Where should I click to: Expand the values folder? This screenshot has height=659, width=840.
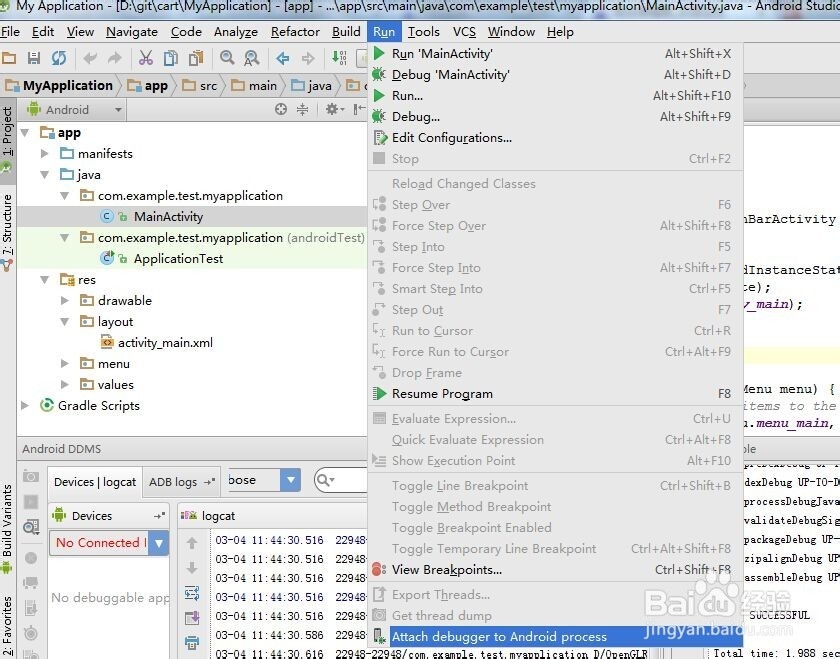65,385
